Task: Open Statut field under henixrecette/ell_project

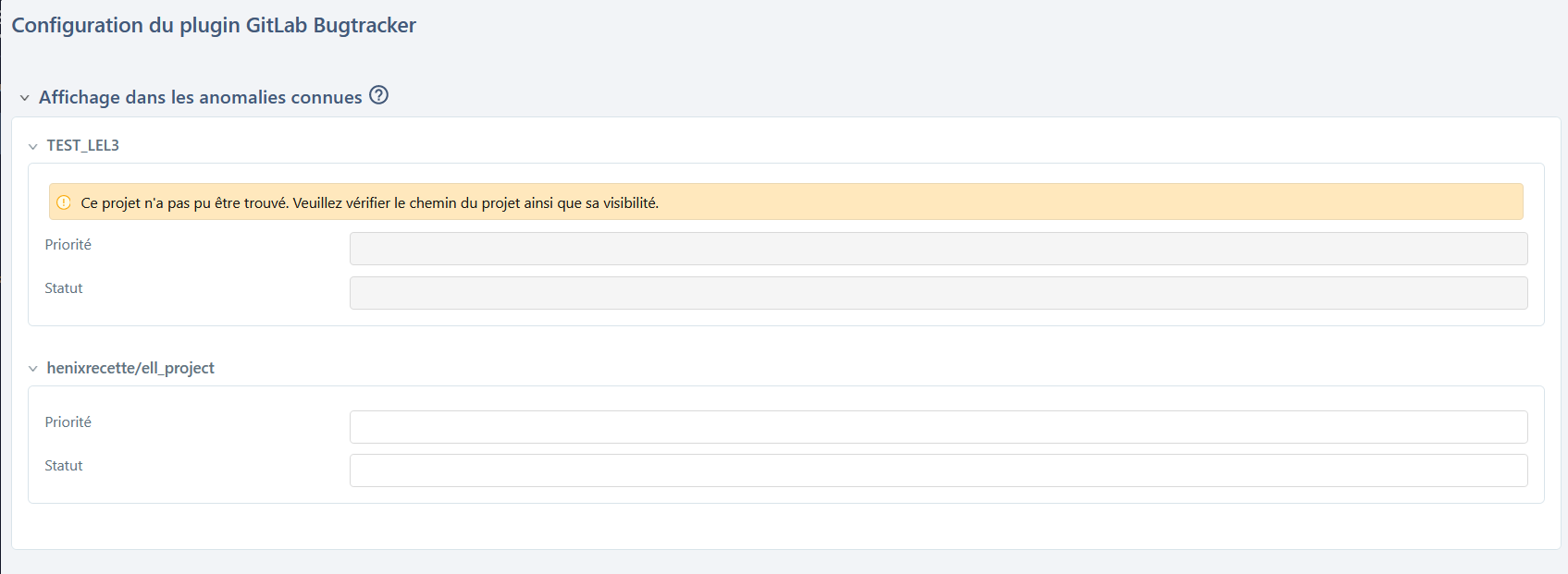Action: click(938, 470)
